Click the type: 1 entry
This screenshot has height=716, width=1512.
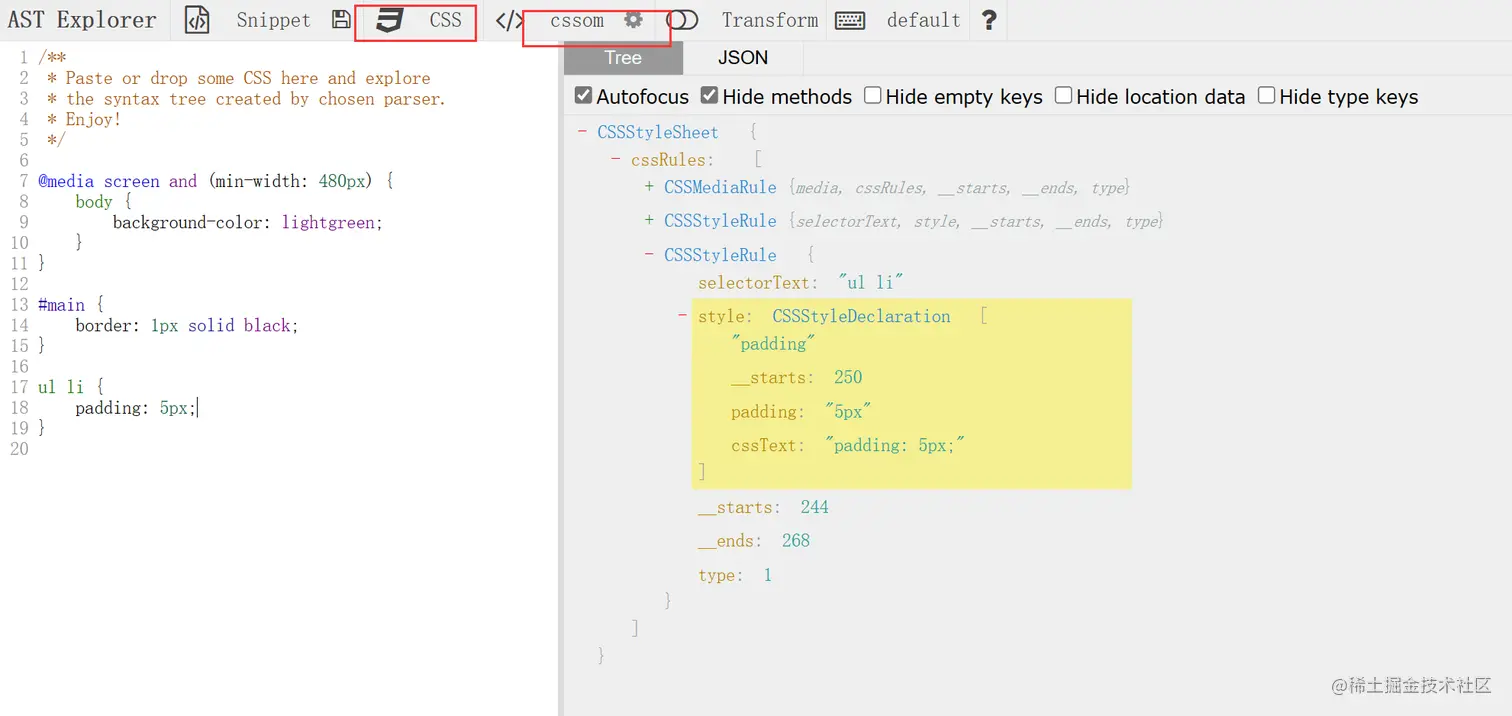735,575
